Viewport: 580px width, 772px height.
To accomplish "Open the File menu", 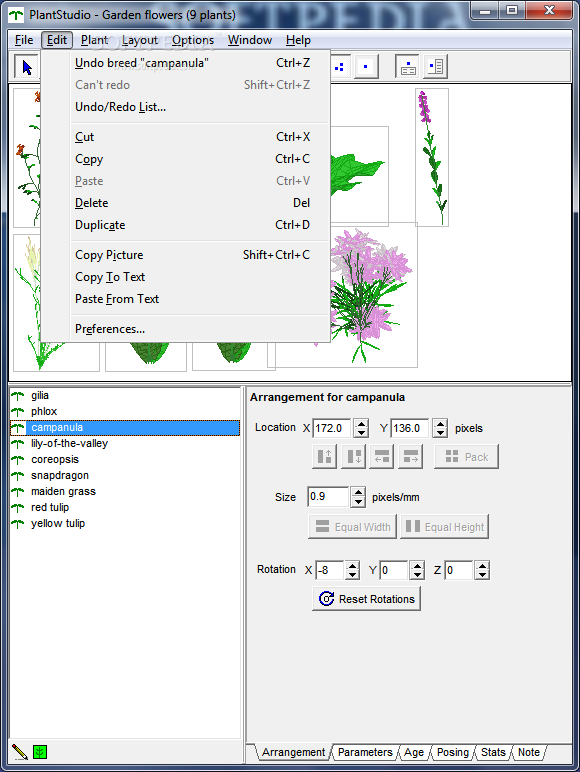I will click(x=24, y=40).
